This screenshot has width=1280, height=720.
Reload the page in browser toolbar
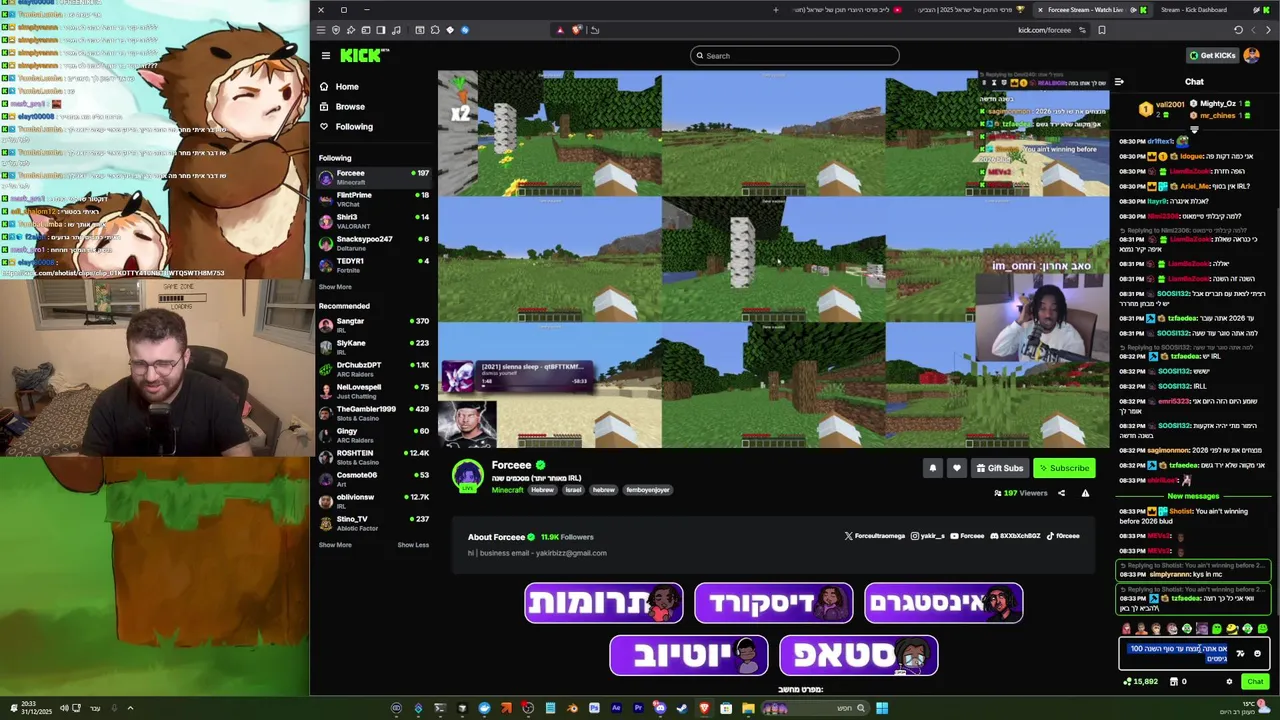pos(1238,30)
